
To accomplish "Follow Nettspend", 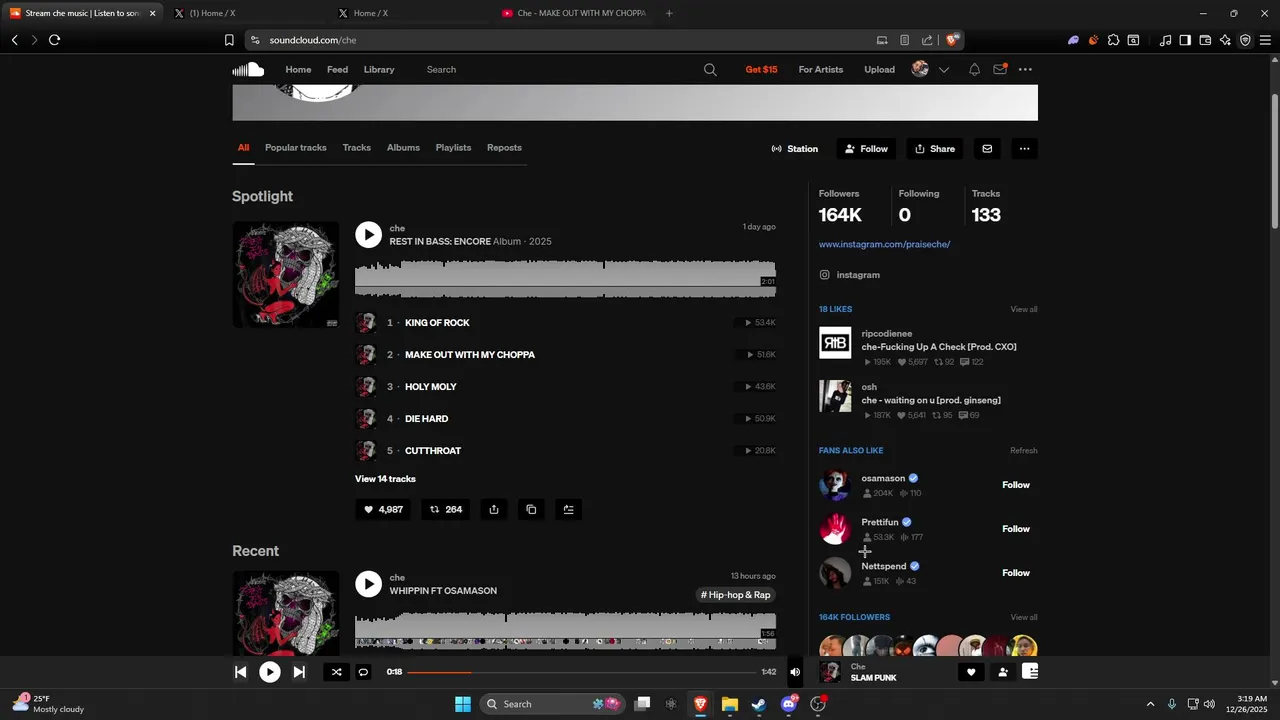I will click(1016, 573).
